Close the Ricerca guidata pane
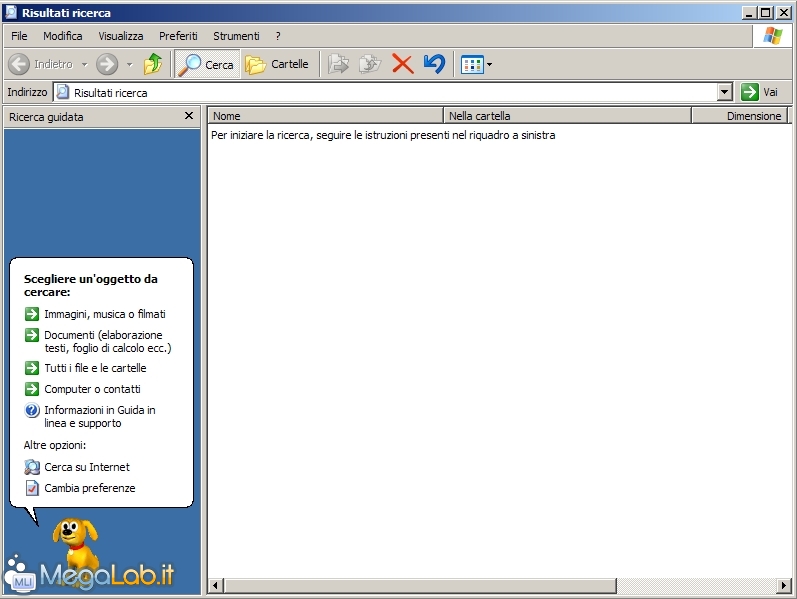 click(189, 116)
